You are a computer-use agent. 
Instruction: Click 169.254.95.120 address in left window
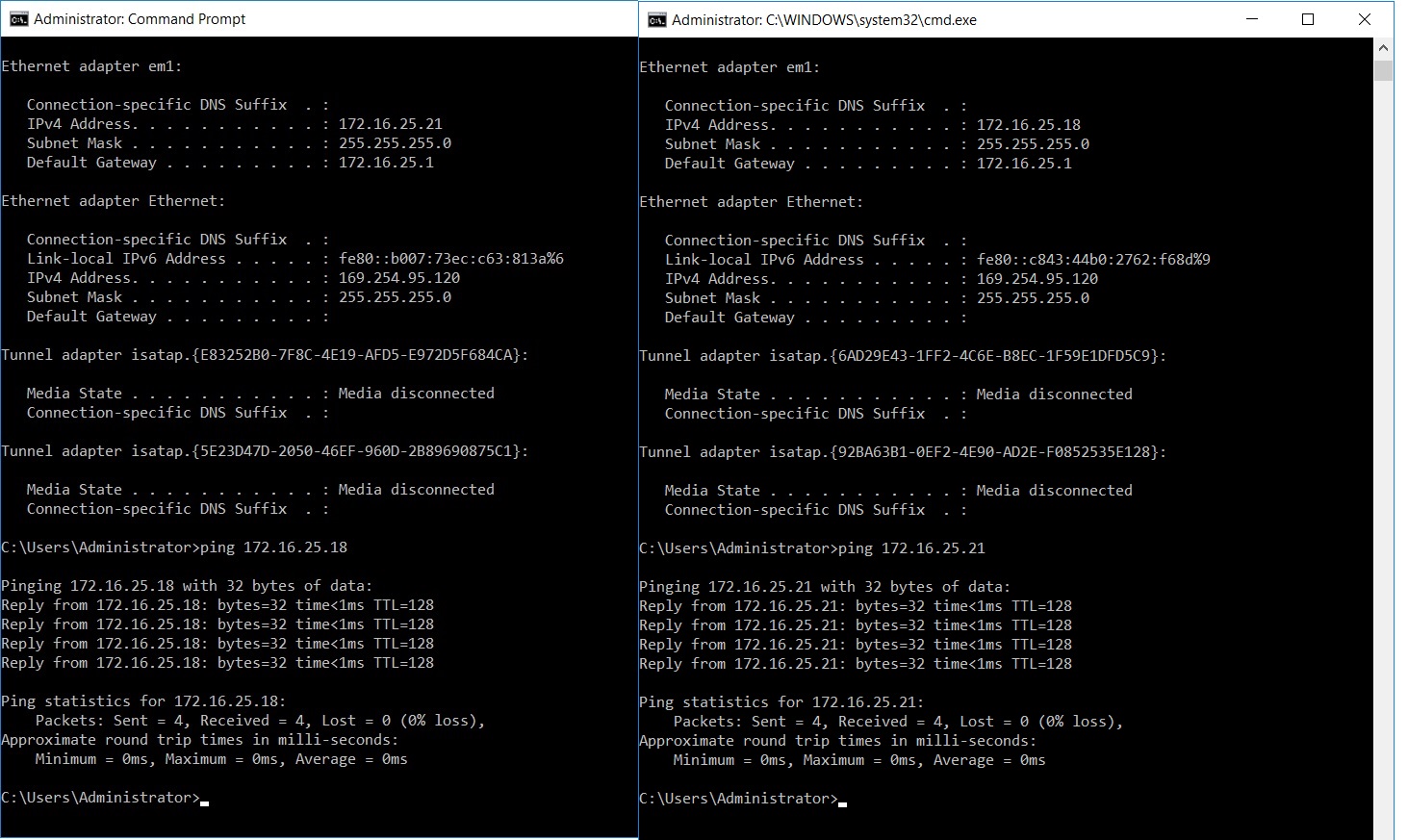399,278
